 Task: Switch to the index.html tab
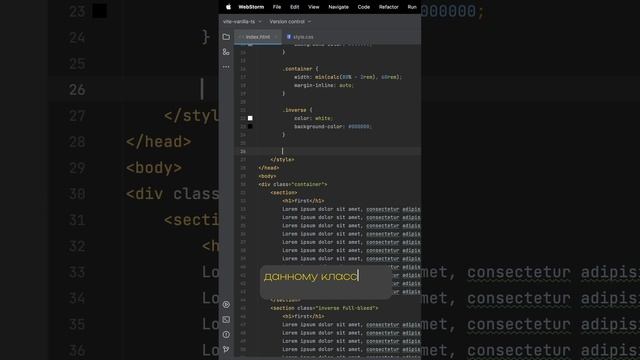(x=258, y=37)
